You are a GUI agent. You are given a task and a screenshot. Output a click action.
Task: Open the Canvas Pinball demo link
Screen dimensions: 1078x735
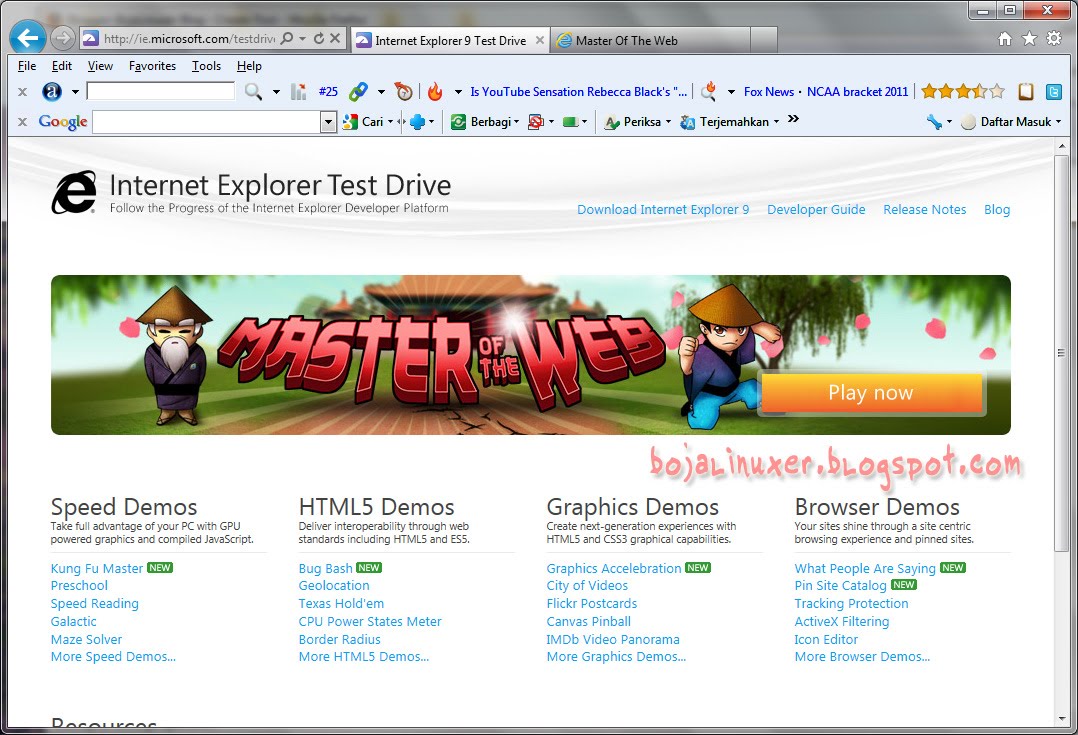(x=588, y=622)
